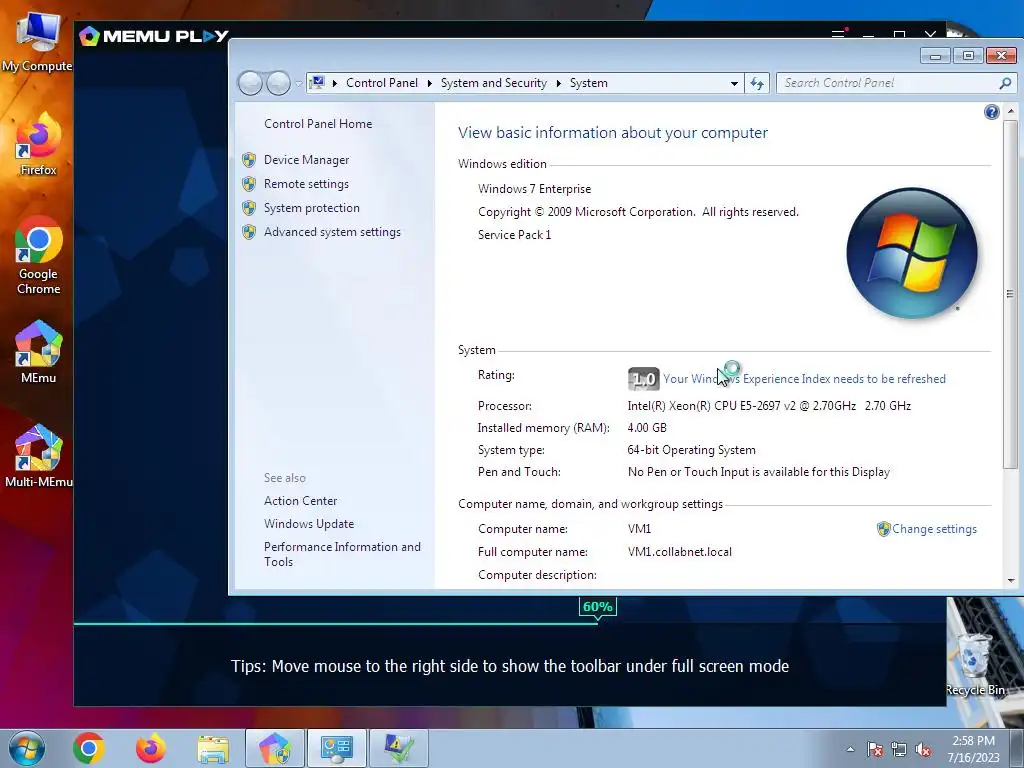Launch Chrome from the taskbar
The image size is (1024, 768).
[x=89, y=748]
